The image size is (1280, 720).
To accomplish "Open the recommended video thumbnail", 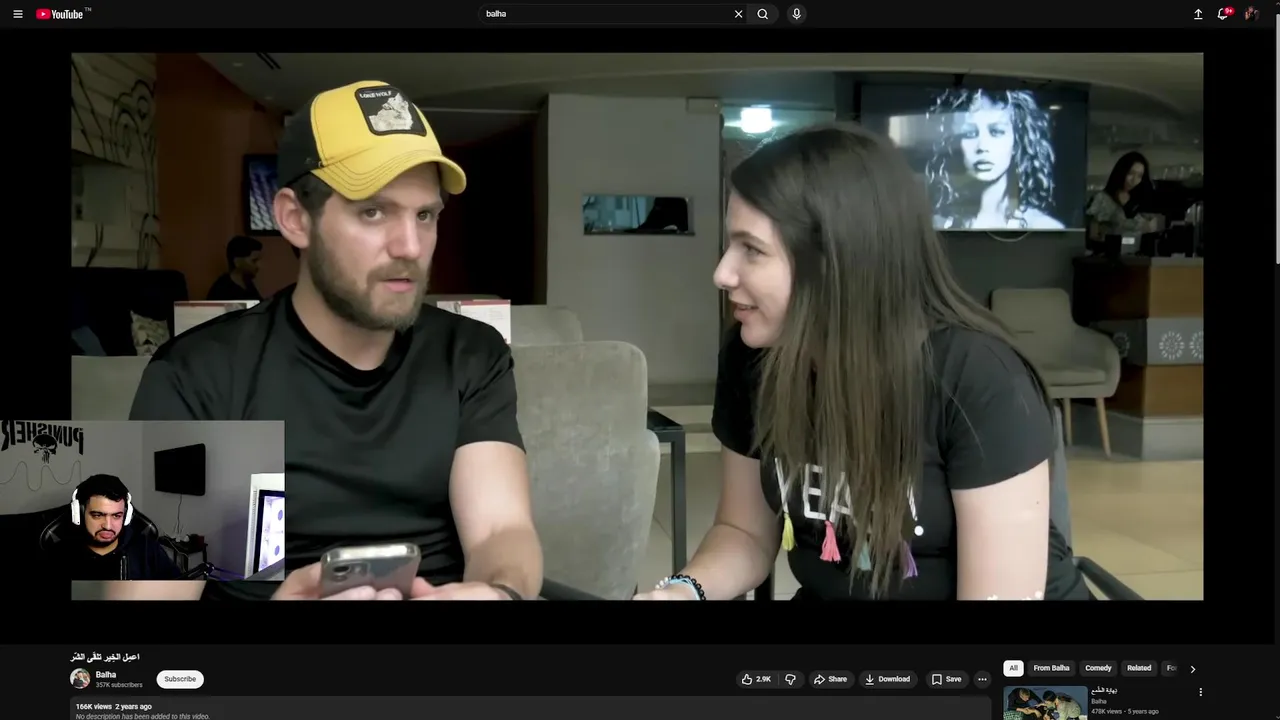I will point(1045,702).
